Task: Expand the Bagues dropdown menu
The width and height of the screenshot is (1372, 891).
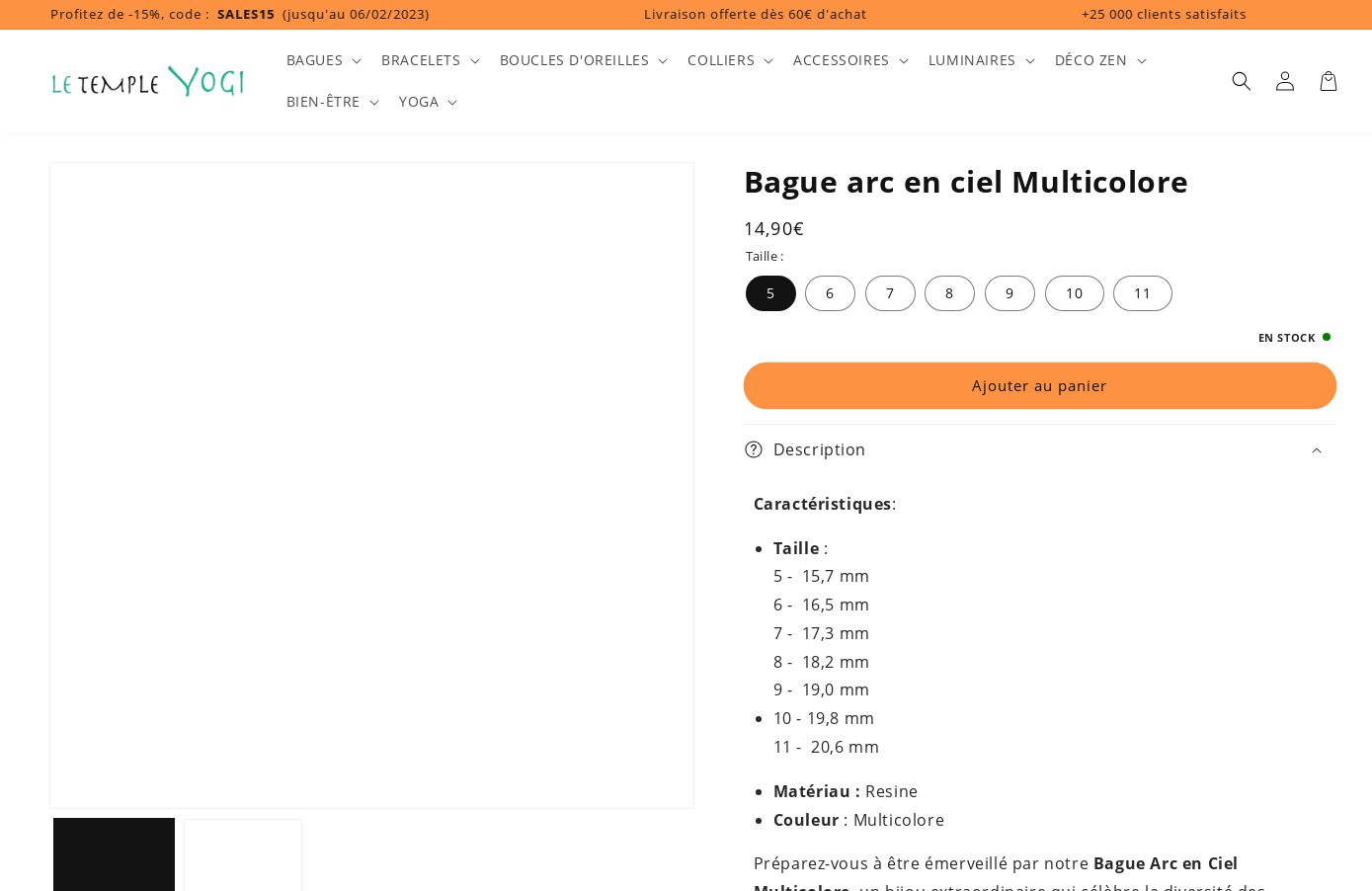Action: [323, 60]
